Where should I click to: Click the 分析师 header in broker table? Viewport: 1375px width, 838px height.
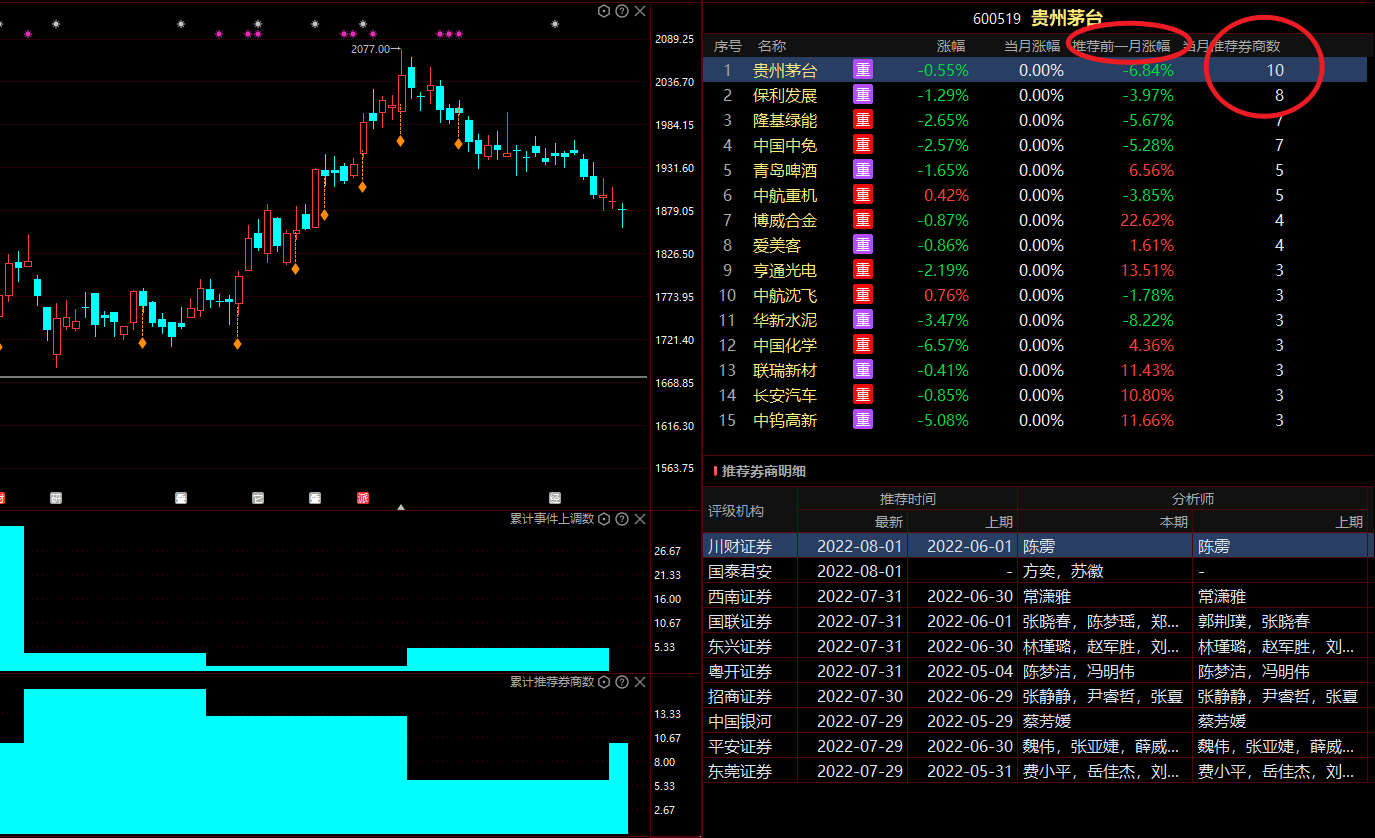(1193, 499)
